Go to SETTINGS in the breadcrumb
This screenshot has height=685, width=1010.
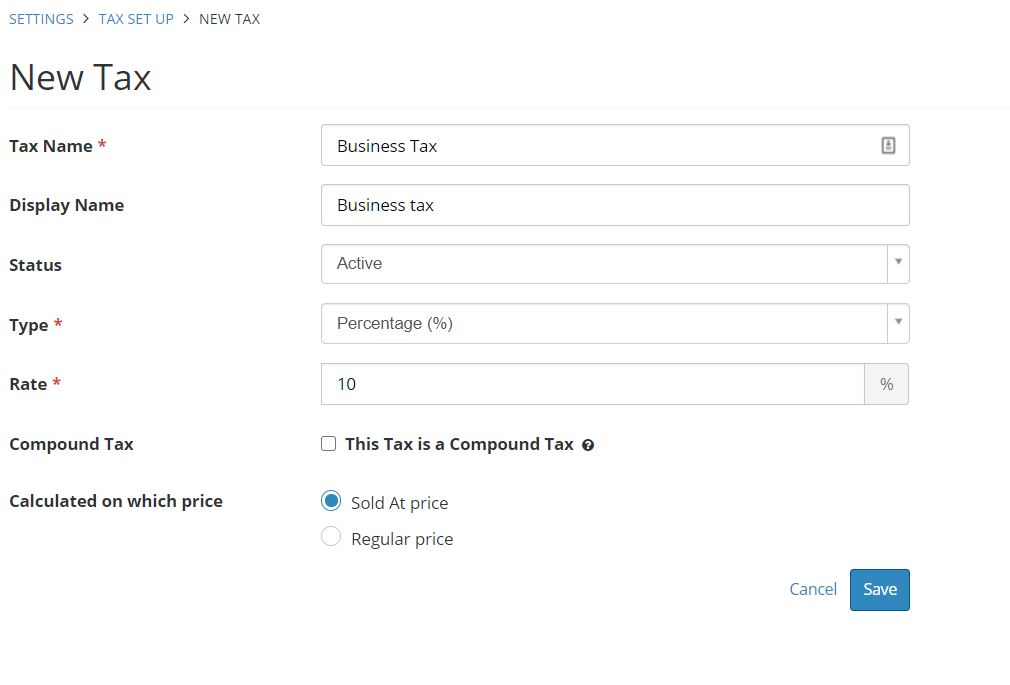41,19
